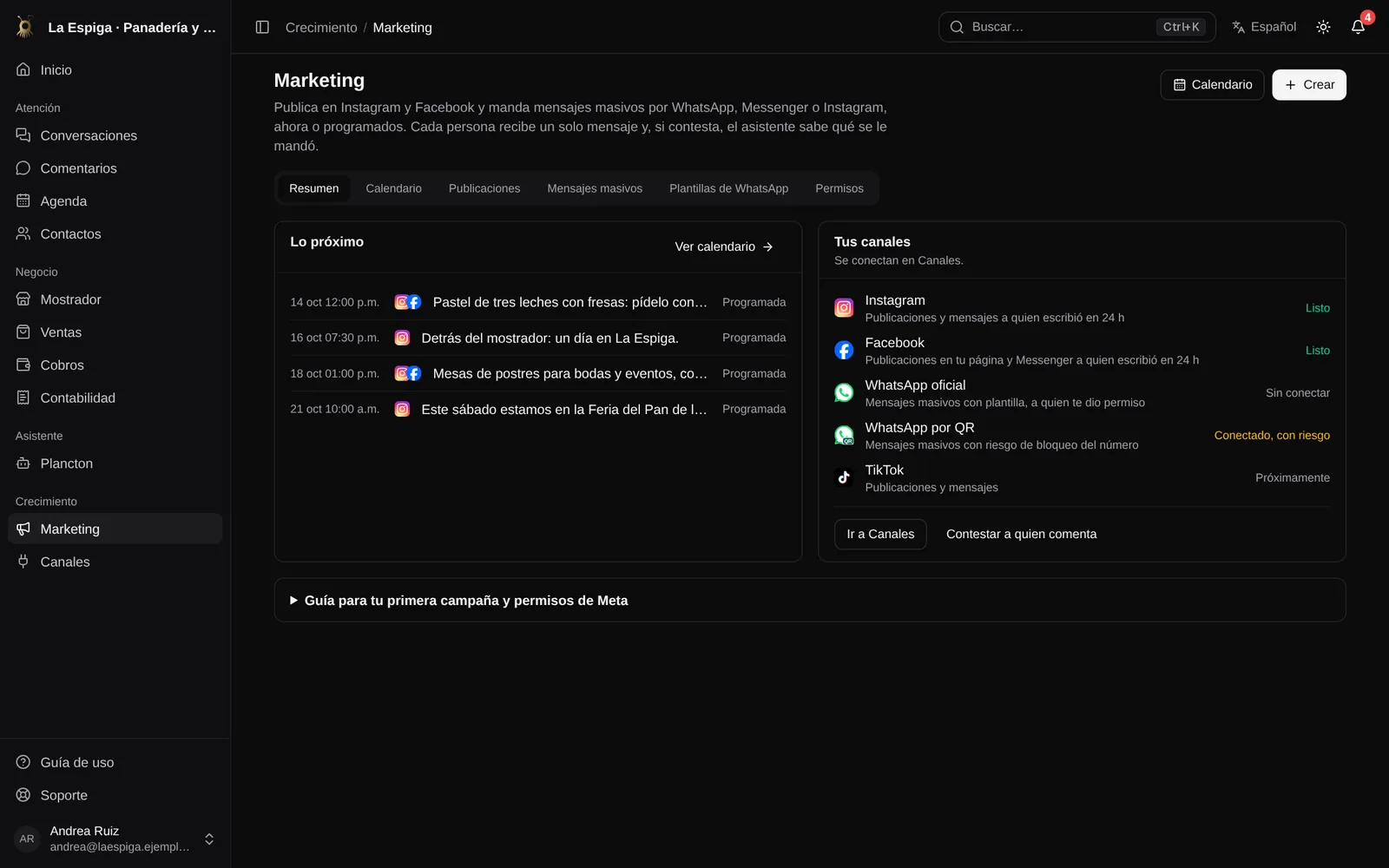Click Contestar a quien comenta
The image size is (1389, 868).
tap(1021, 535)
